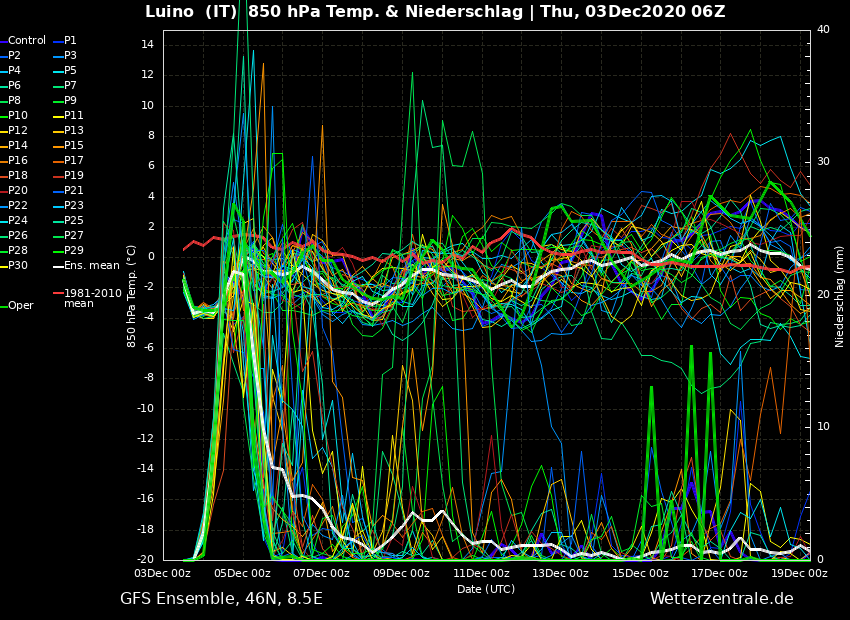This screenshot has height=620, width=850.
Task: Click the 11Dec 00z date tick
Action: (481, 573)
